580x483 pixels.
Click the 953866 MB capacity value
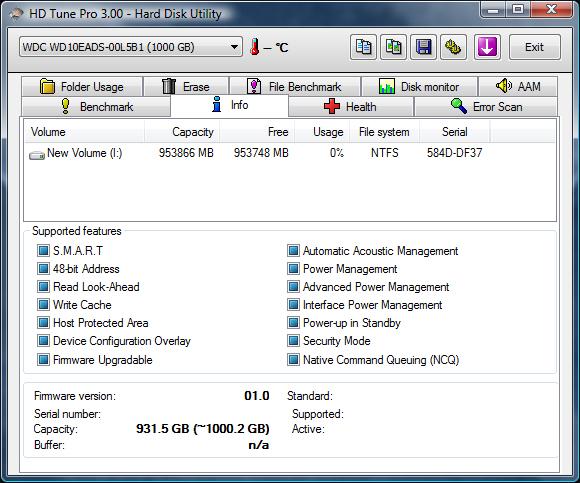point(186,153)
